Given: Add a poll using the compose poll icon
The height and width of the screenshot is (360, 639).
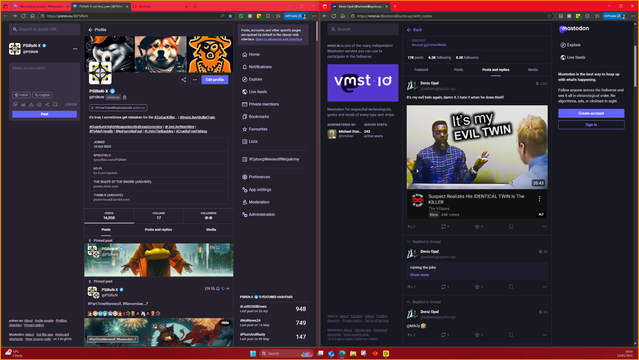Looking at the screenshot, I should [x=23, y=104].
